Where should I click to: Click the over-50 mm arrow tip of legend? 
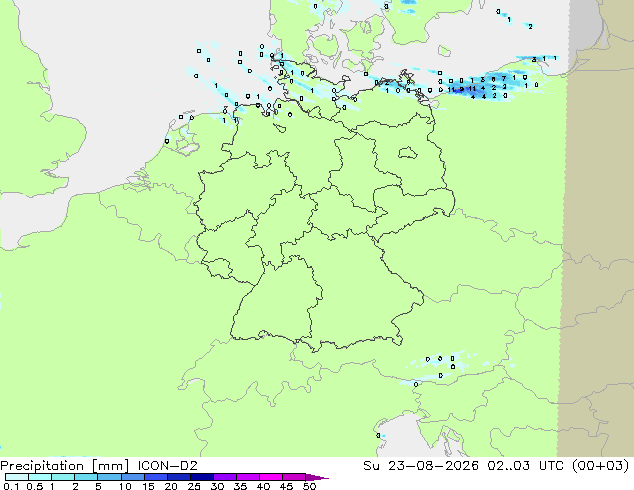coord(317,477)
